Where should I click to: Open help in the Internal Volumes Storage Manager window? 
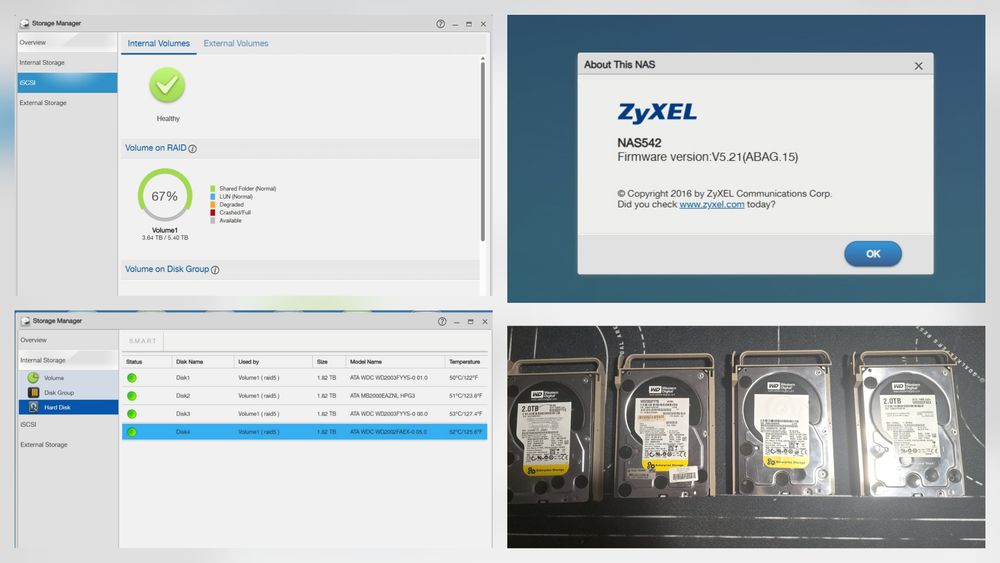[x=441, y=24]
